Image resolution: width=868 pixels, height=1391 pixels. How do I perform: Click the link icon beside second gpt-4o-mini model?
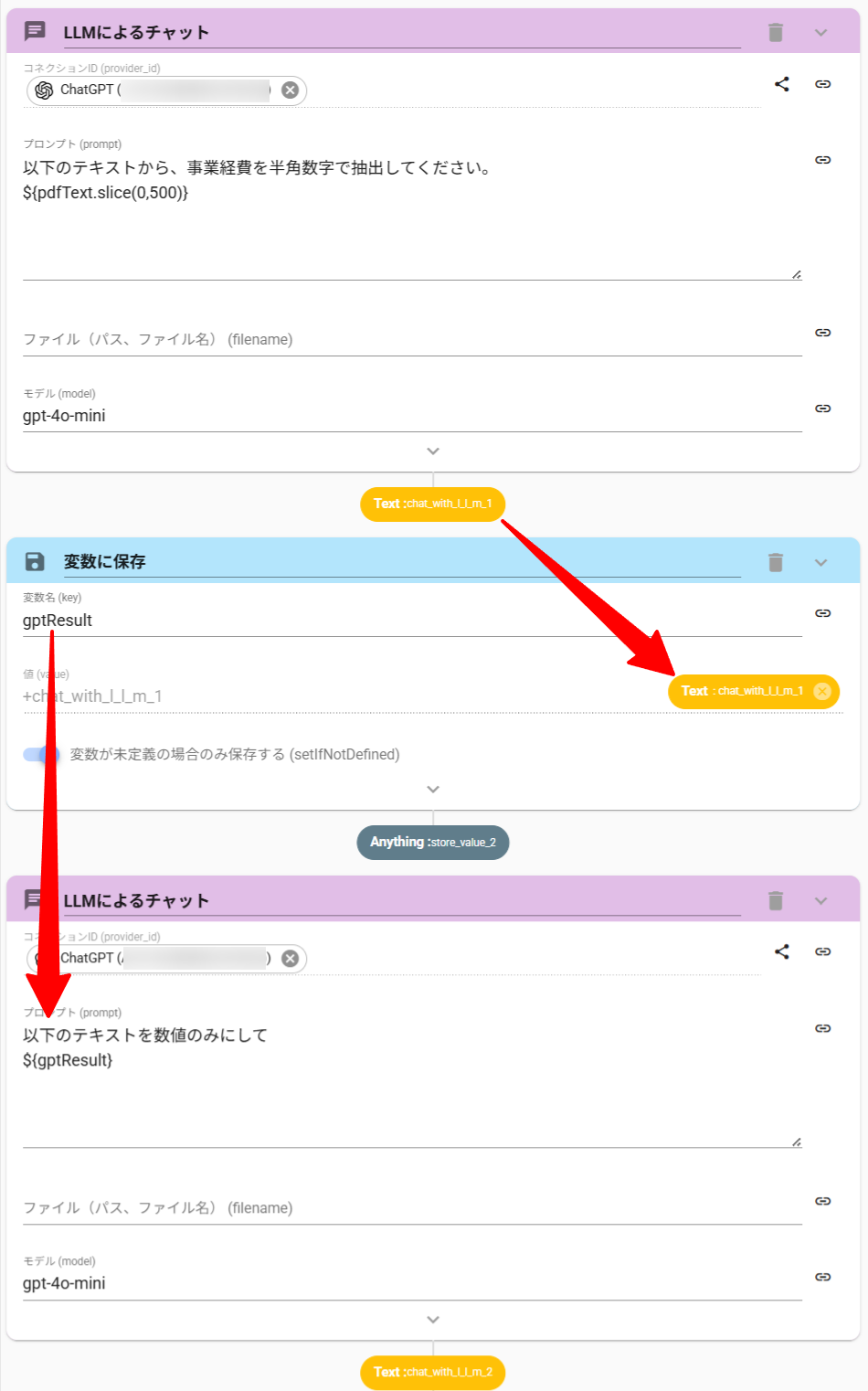[823, 1277]
